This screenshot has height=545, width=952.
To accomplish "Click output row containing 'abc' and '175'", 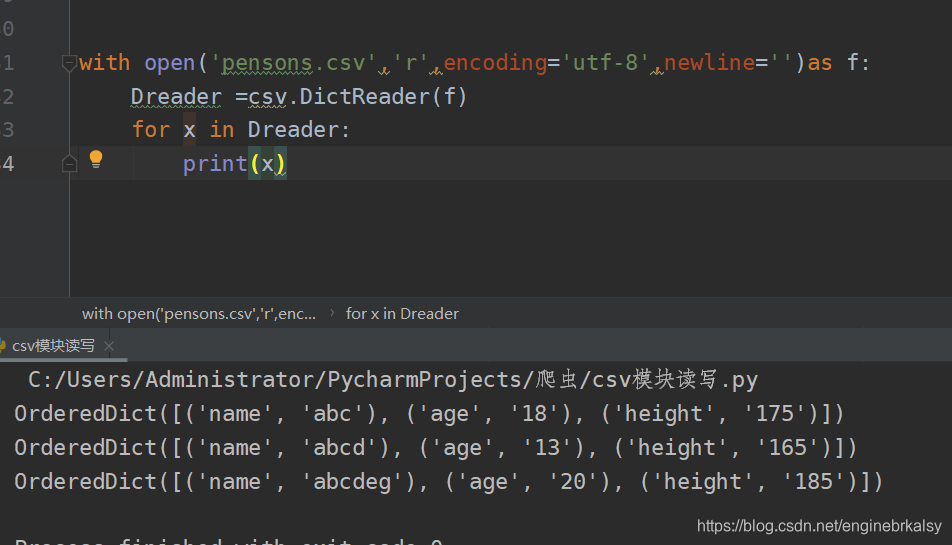I will coord(429,414).
